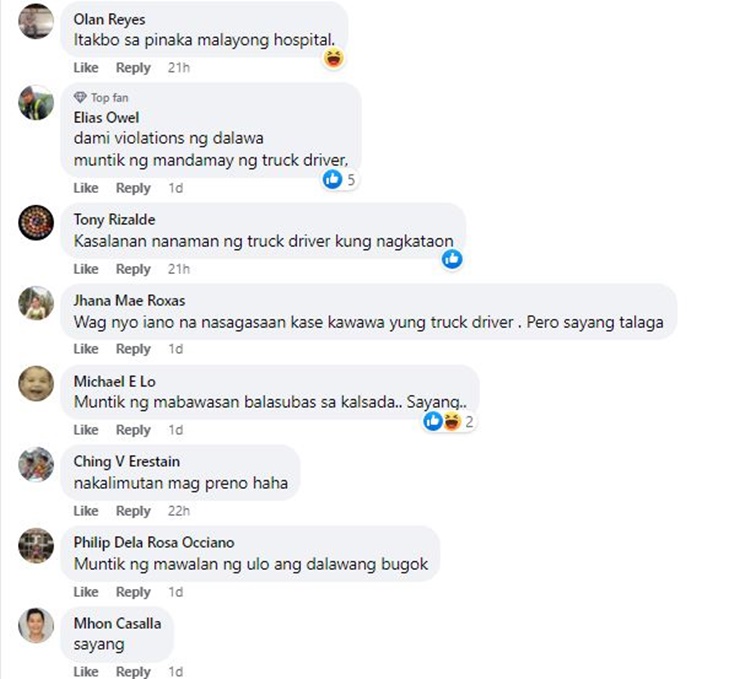Screen dimensions: 750x679
Task: Reply to Ching V Erestain's comment
Action: click(x=133, y=511)
